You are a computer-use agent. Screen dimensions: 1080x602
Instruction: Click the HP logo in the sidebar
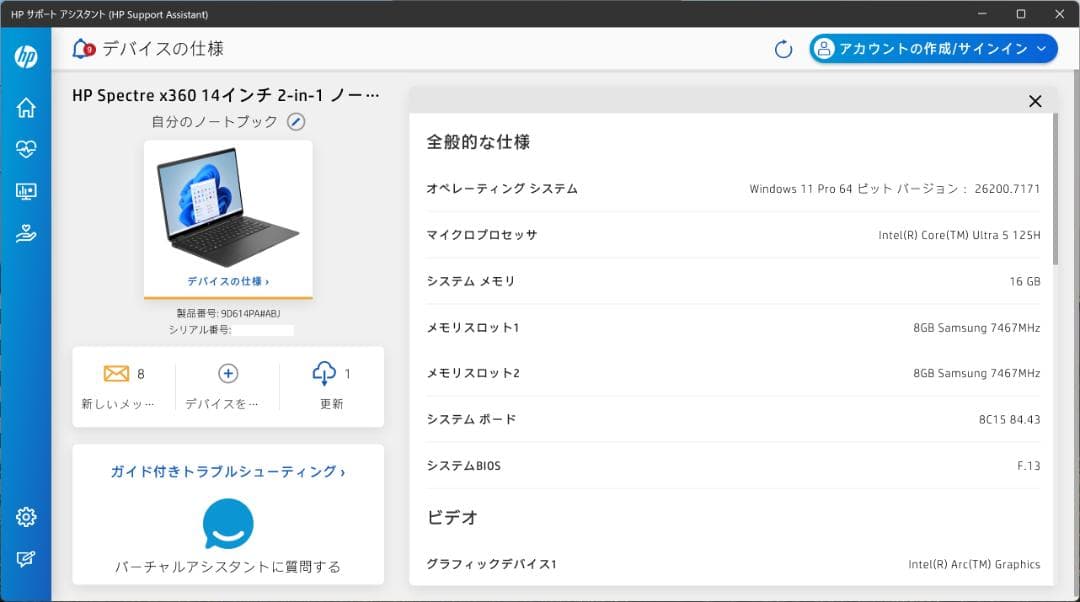[x=26, y=56]
